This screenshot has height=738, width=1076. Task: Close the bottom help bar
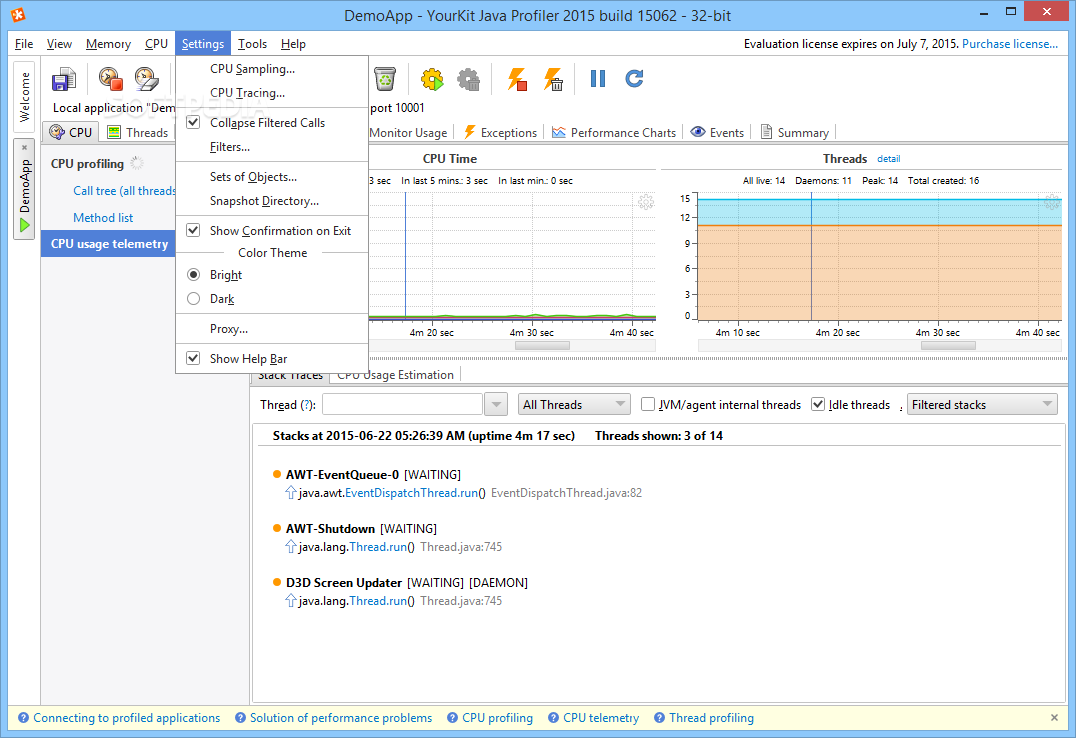tap(1054, 717)
